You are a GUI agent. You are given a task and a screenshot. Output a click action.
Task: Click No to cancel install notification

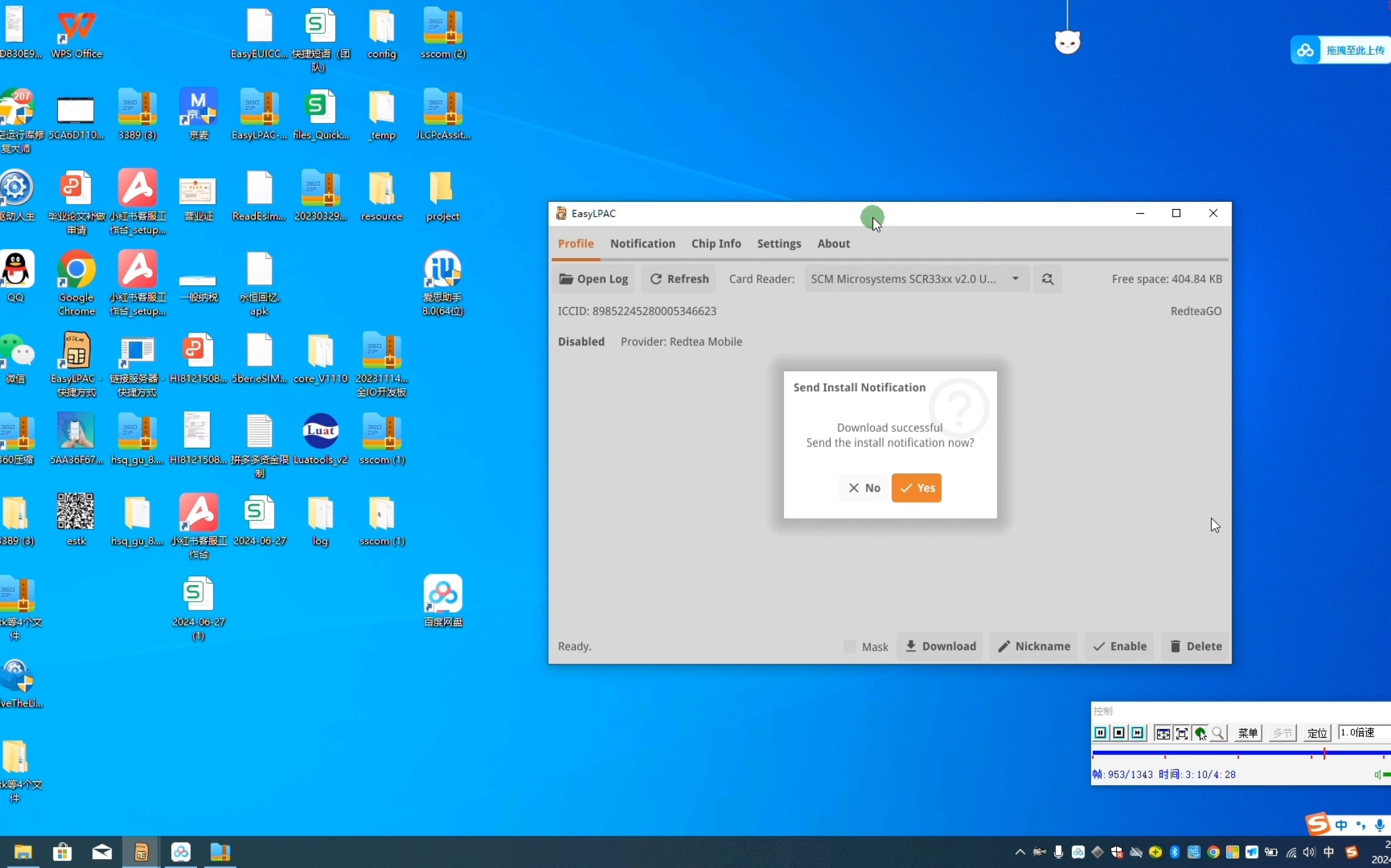click(863, 487)
